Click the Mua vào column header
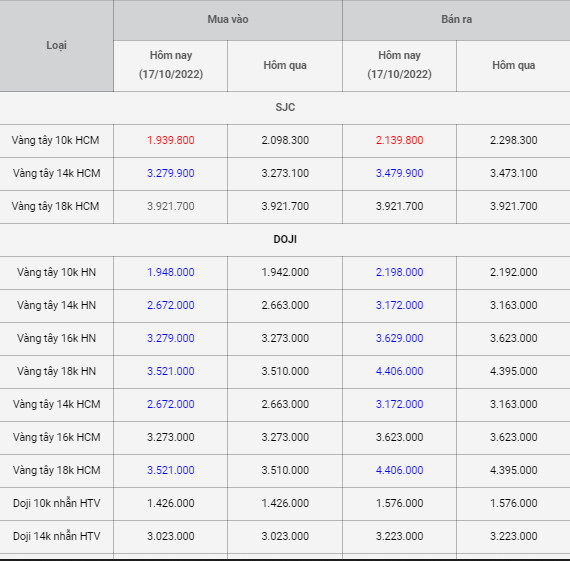 (228, 19)
